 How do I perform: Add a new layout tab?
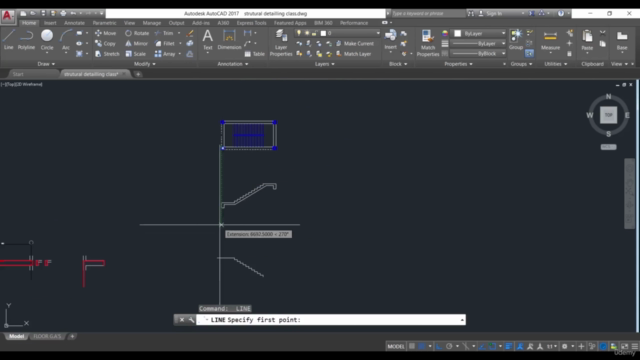(x=72, y=336)
